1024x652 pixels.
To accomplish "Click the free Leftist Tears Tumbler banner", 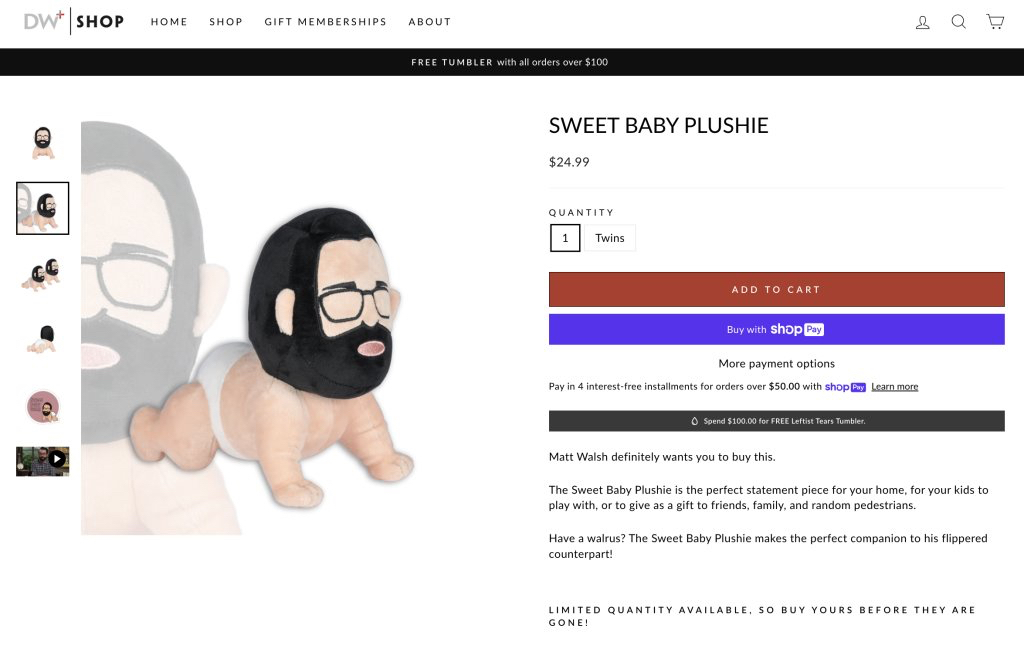I will [776, 421].
